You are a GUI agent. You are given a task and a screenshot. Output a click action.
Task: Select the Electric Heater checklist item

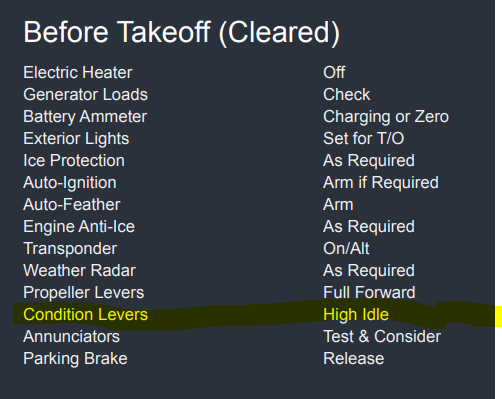[x=78, y=72]
